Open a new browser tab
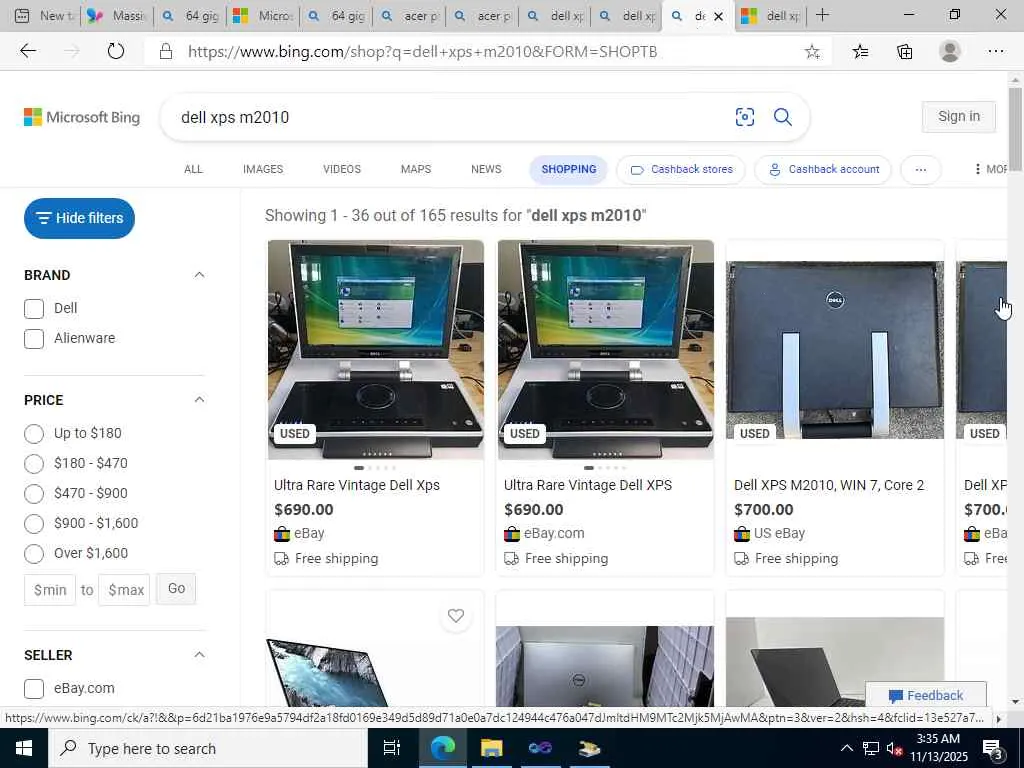Image resolution: width=1024 pixels, height=768 pixels. click(x=822, y=15)
